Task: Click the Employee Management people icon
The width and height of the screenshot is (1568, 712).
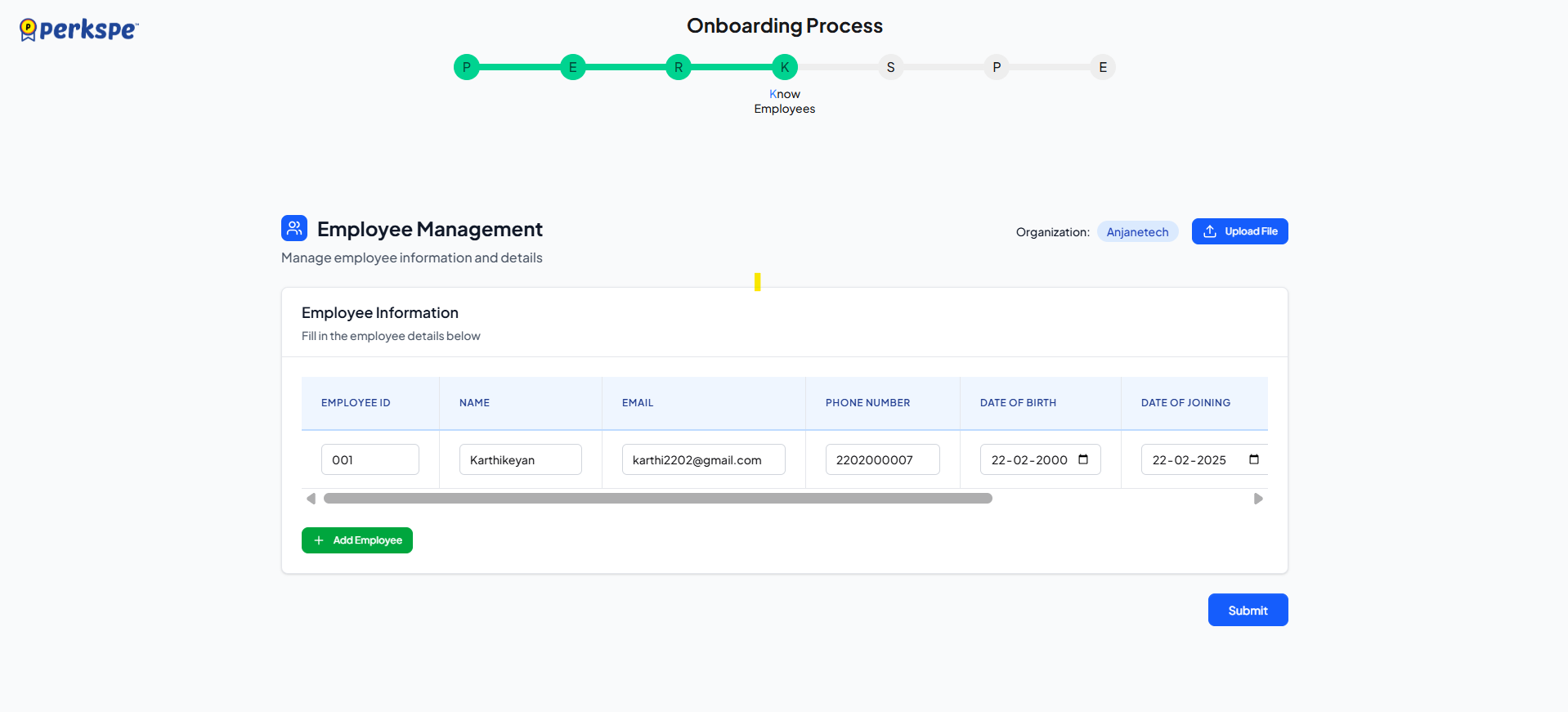Action: click(294, 228)
